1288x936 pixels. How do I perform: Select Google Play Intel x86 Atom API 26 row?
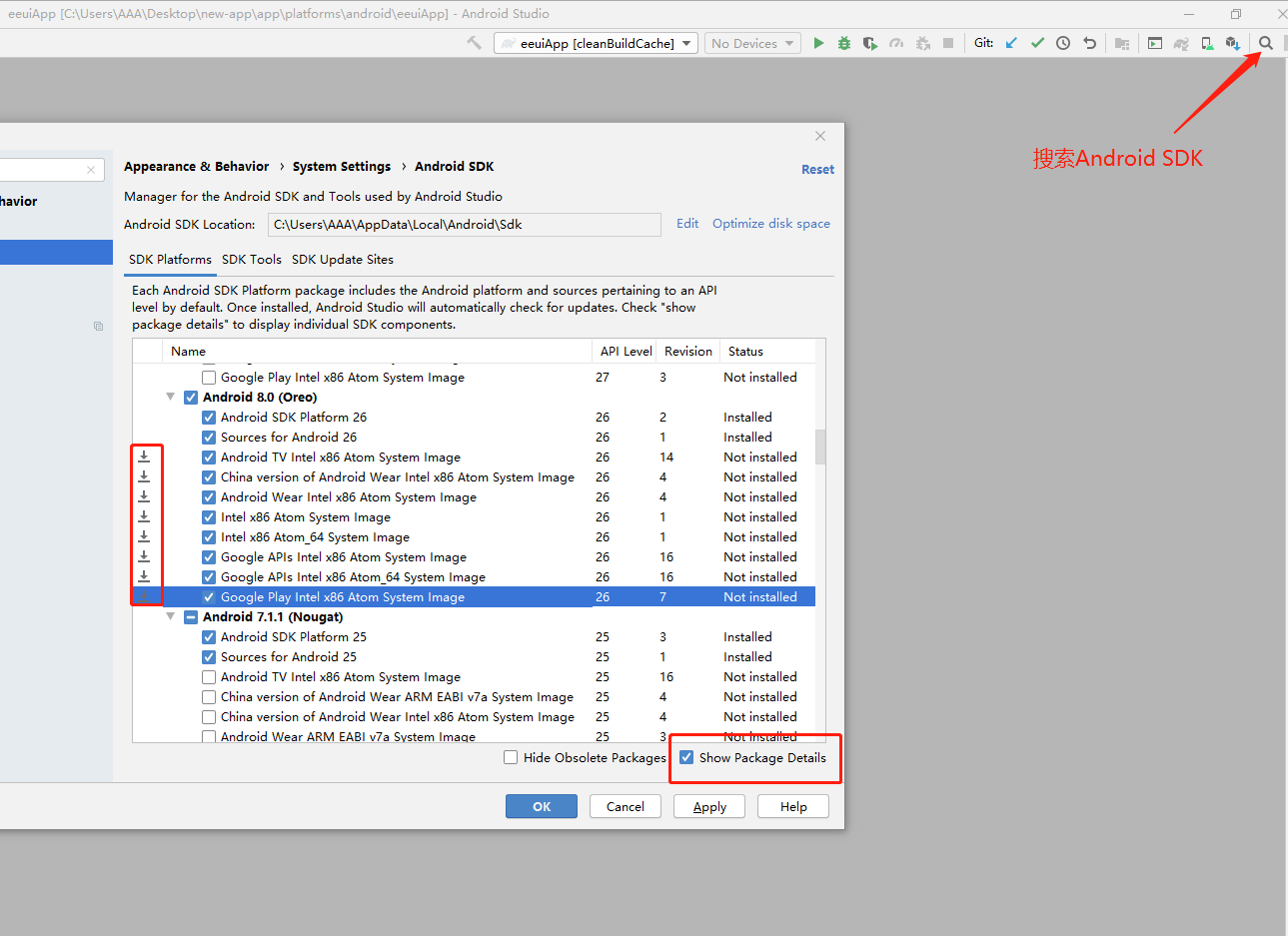pyautogui.click(x=474, y=596)
